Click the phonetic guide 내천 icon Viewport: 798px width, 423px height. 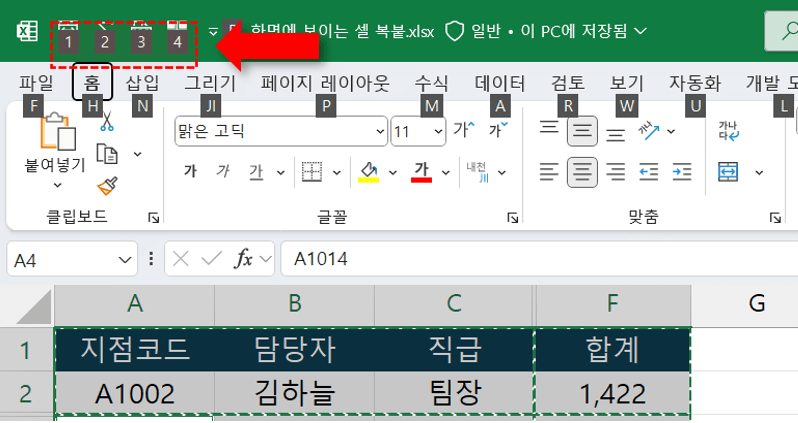[477, 172]
